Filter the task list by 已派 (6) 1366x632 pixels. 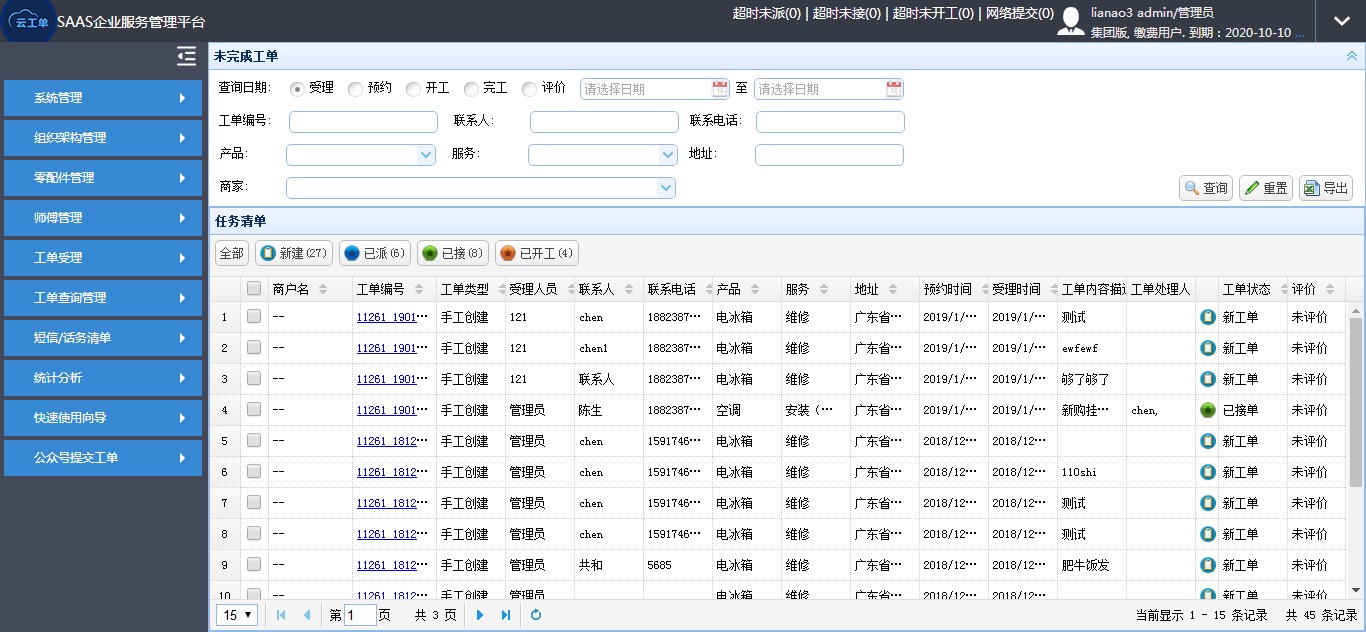point(375,254)
